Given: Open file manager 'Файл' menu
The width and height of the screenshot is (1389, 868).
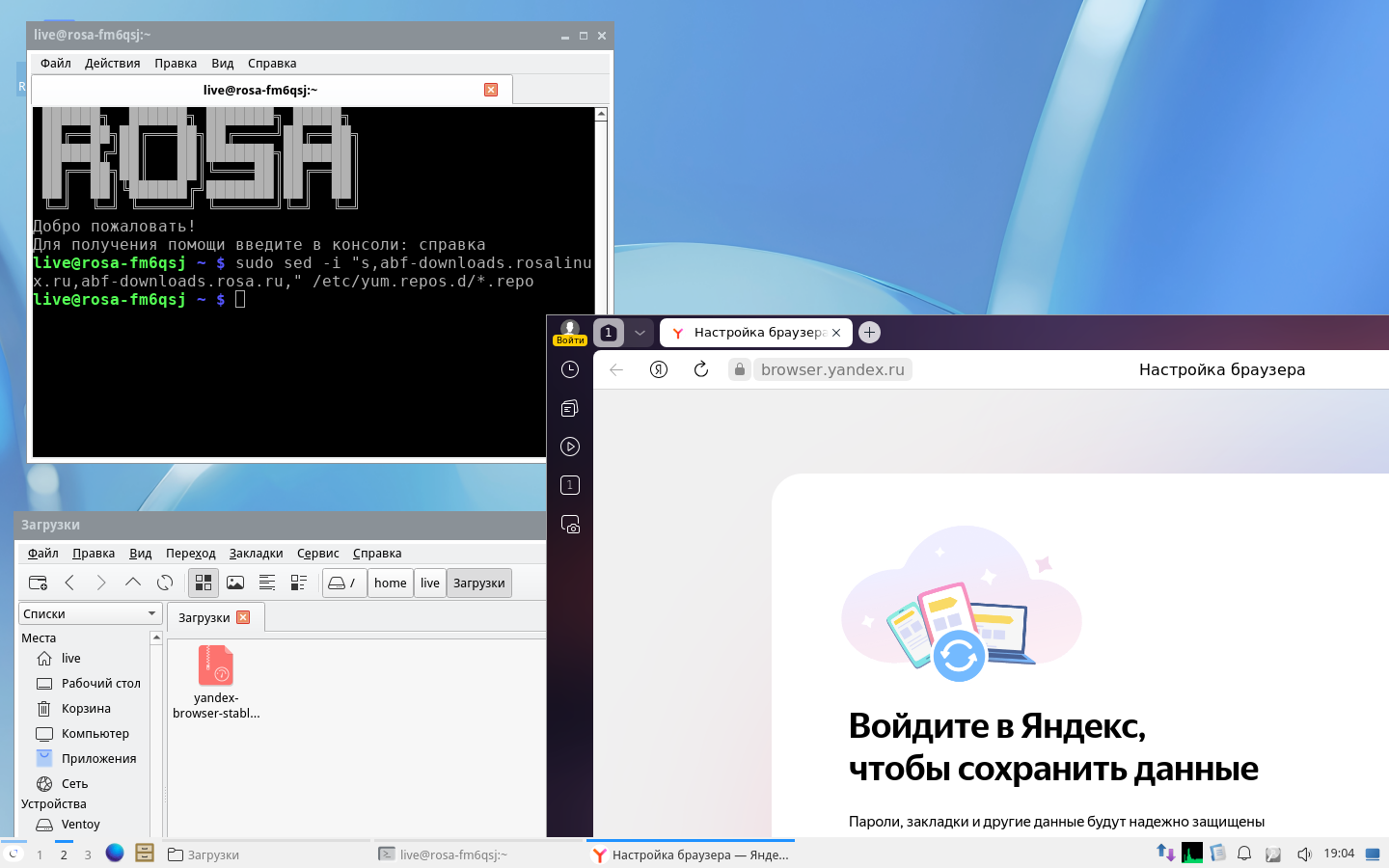Looking at the screenshot, I should click(43, 554).
